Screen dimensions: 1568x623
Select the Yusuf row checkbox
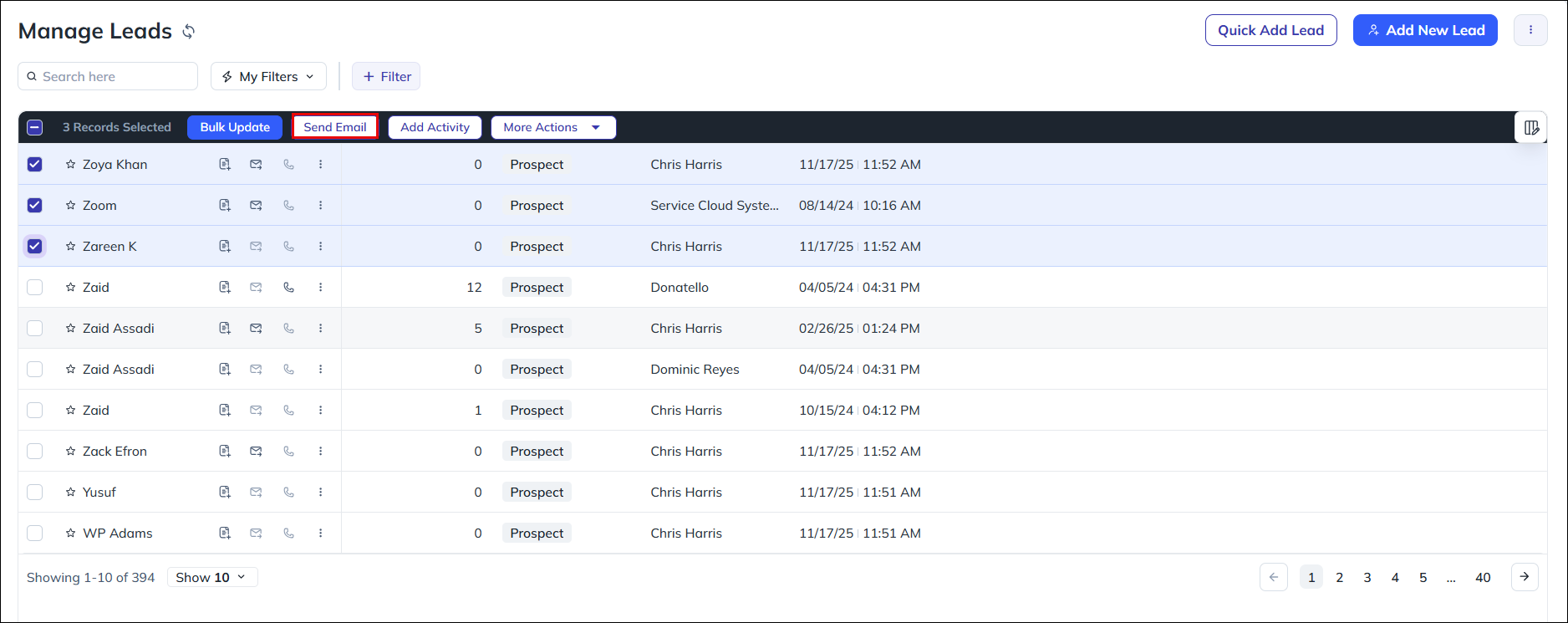click(x=35, y=493)
